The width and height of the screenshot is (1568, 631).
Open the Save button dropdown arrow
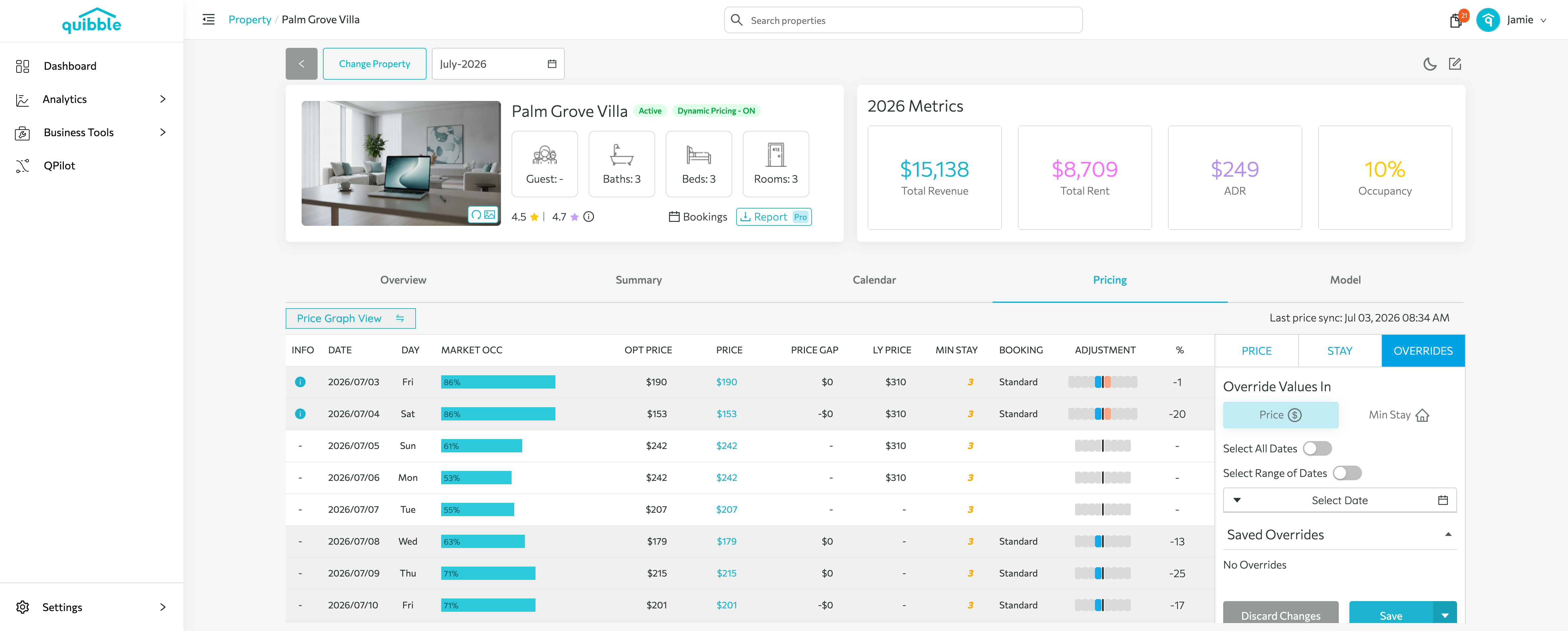1444,615
